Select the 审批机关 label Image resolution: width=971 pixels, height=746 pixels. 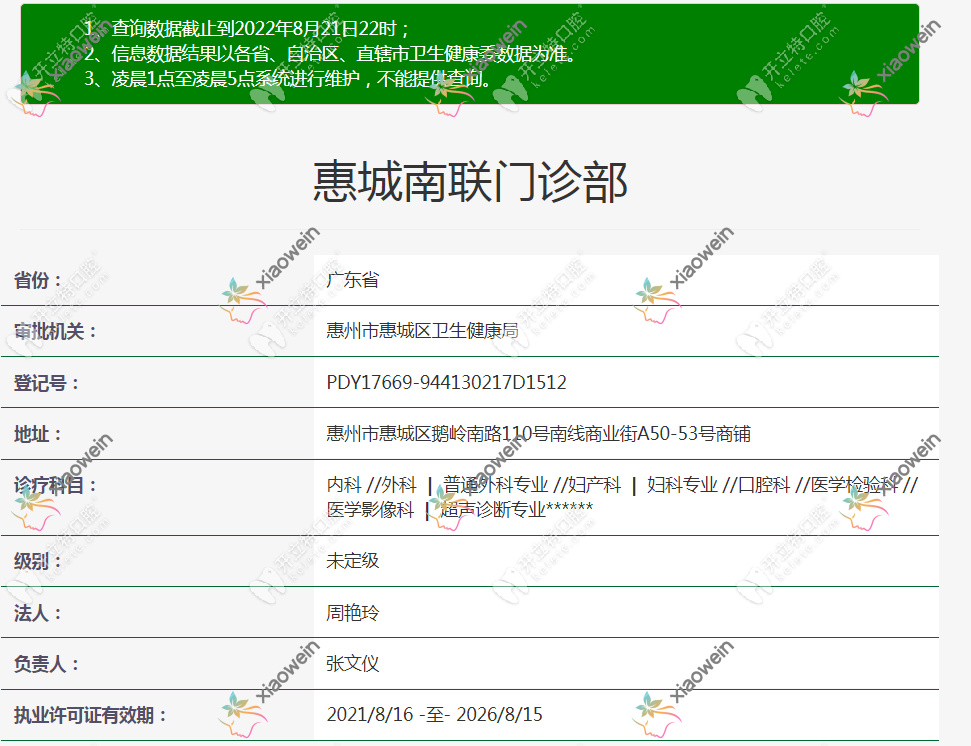point(55,331)
